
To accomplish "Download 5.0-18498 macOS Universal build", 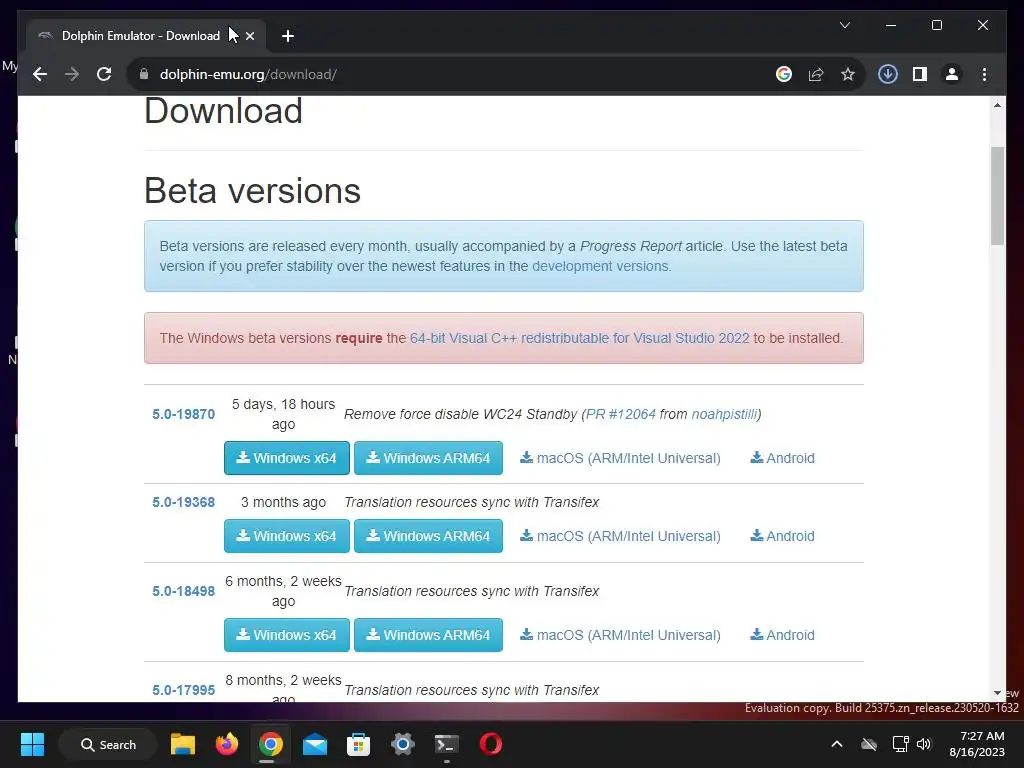I will [x=620, y=635].
